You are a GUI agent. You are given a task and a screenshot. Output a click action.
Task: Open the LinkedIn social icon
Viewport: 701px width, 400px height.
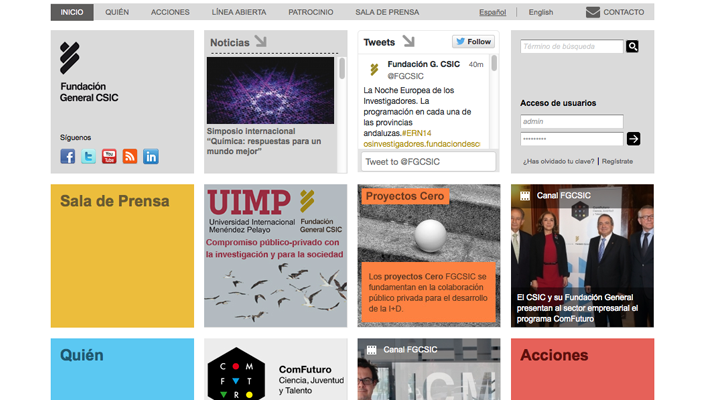pos(151,156)
